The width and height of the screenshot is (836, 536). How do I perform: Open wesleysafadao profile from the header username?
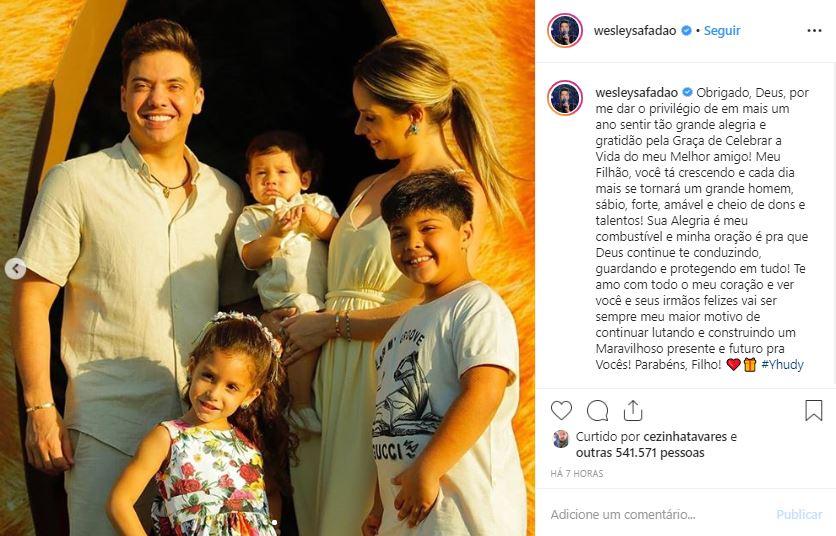(635, 31)
